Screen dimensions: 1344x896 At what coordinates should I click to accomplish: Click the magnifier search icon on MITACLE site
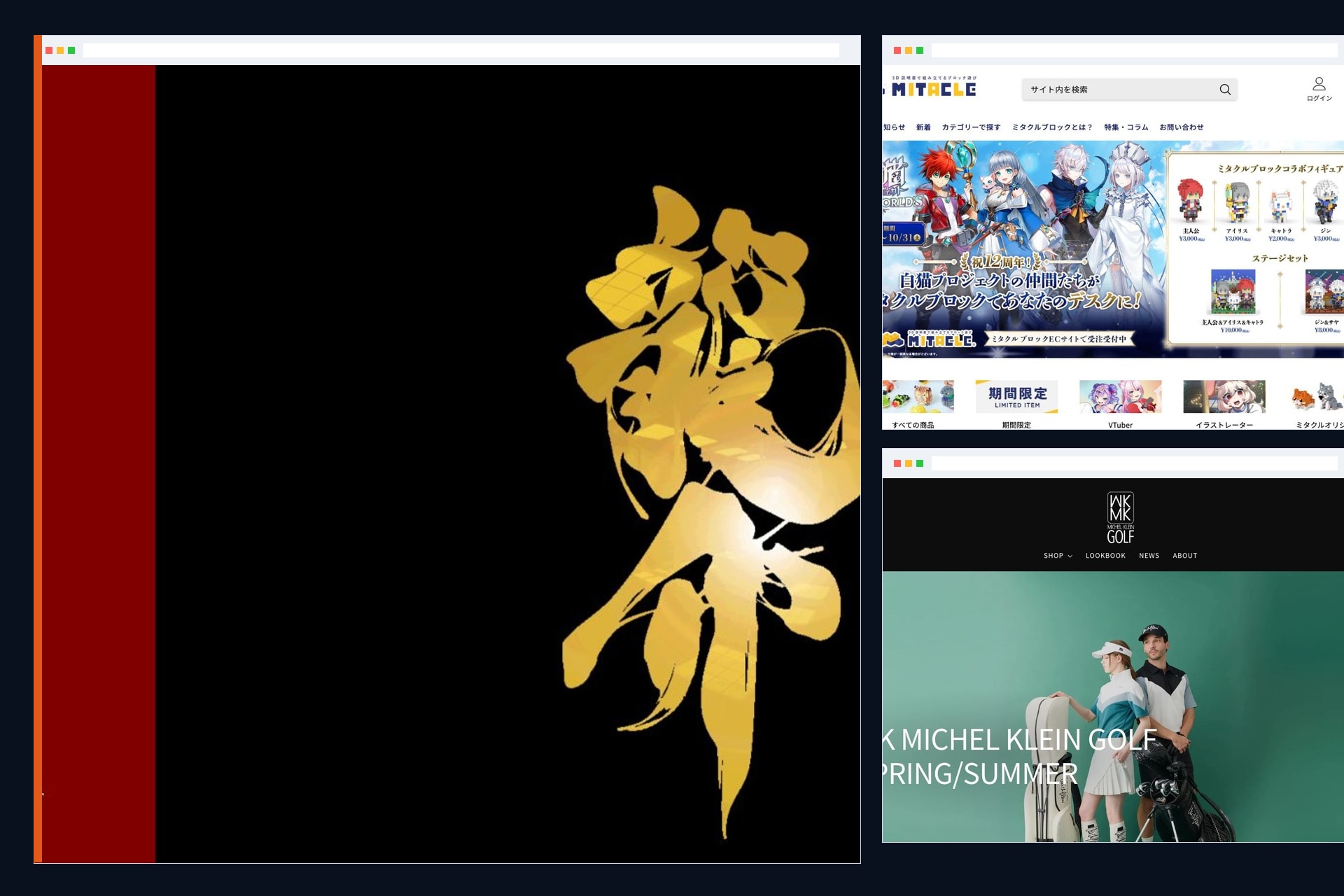[1225, 90]
